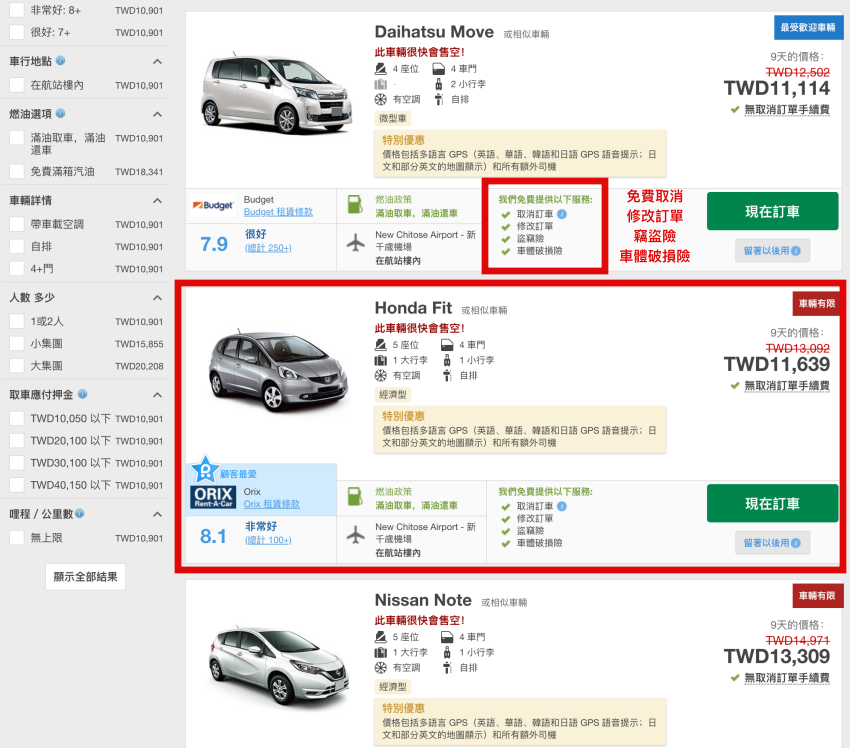This screenshot has width=850, height=748.
Task: Click seat icon for Daihatsu Move 4 座位
Action: tap(381, 69)
